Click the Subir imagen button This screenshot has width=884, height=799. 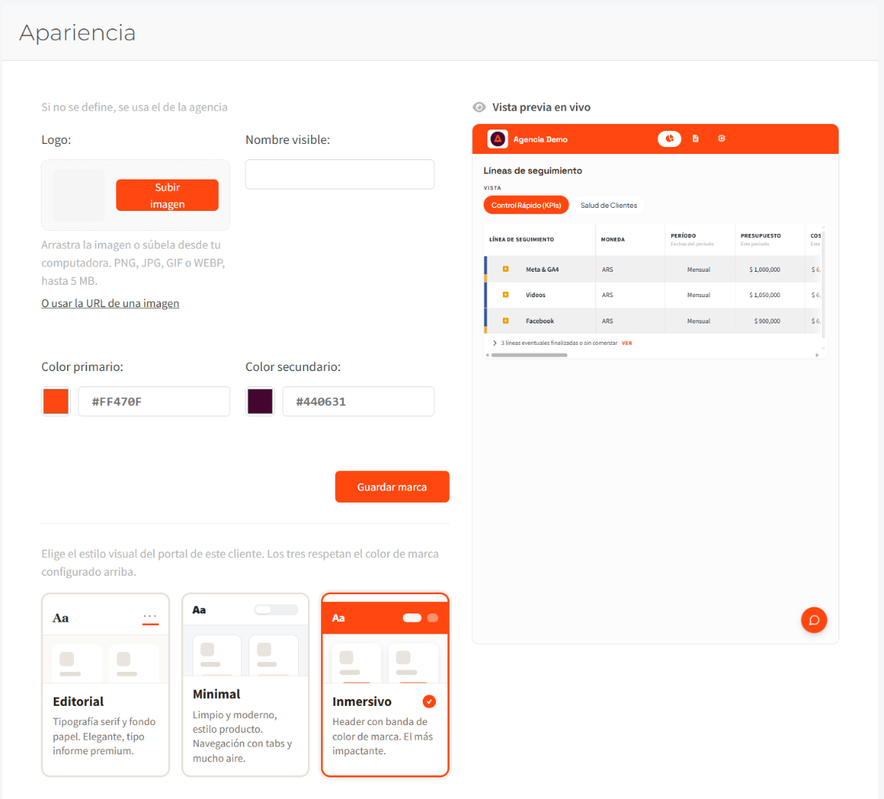tap(167, 195)
